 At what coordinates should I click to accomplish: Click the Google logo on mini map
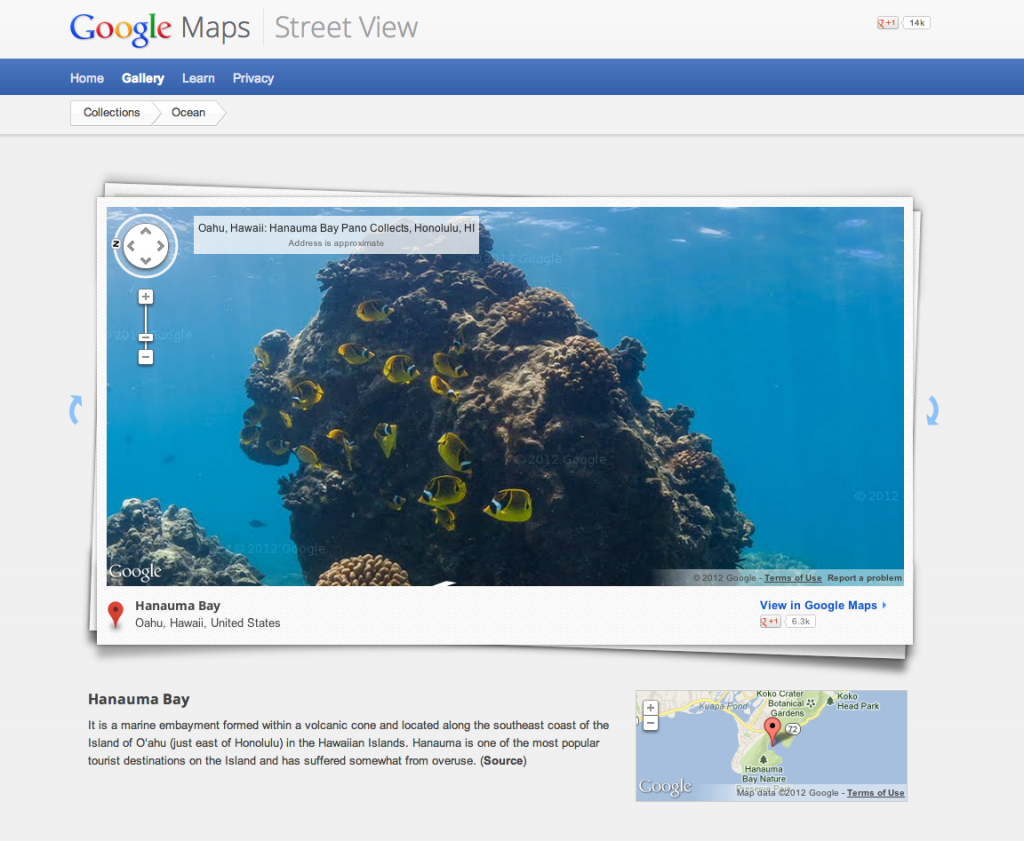tap(665, 787)
